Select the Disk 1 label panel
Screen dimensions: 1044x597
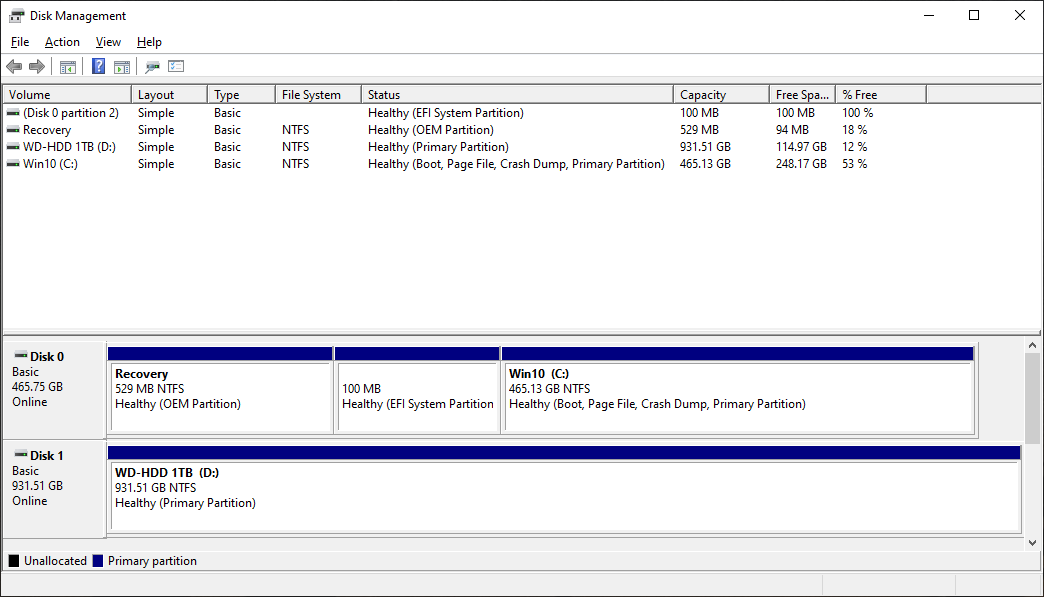pos(54,489)
